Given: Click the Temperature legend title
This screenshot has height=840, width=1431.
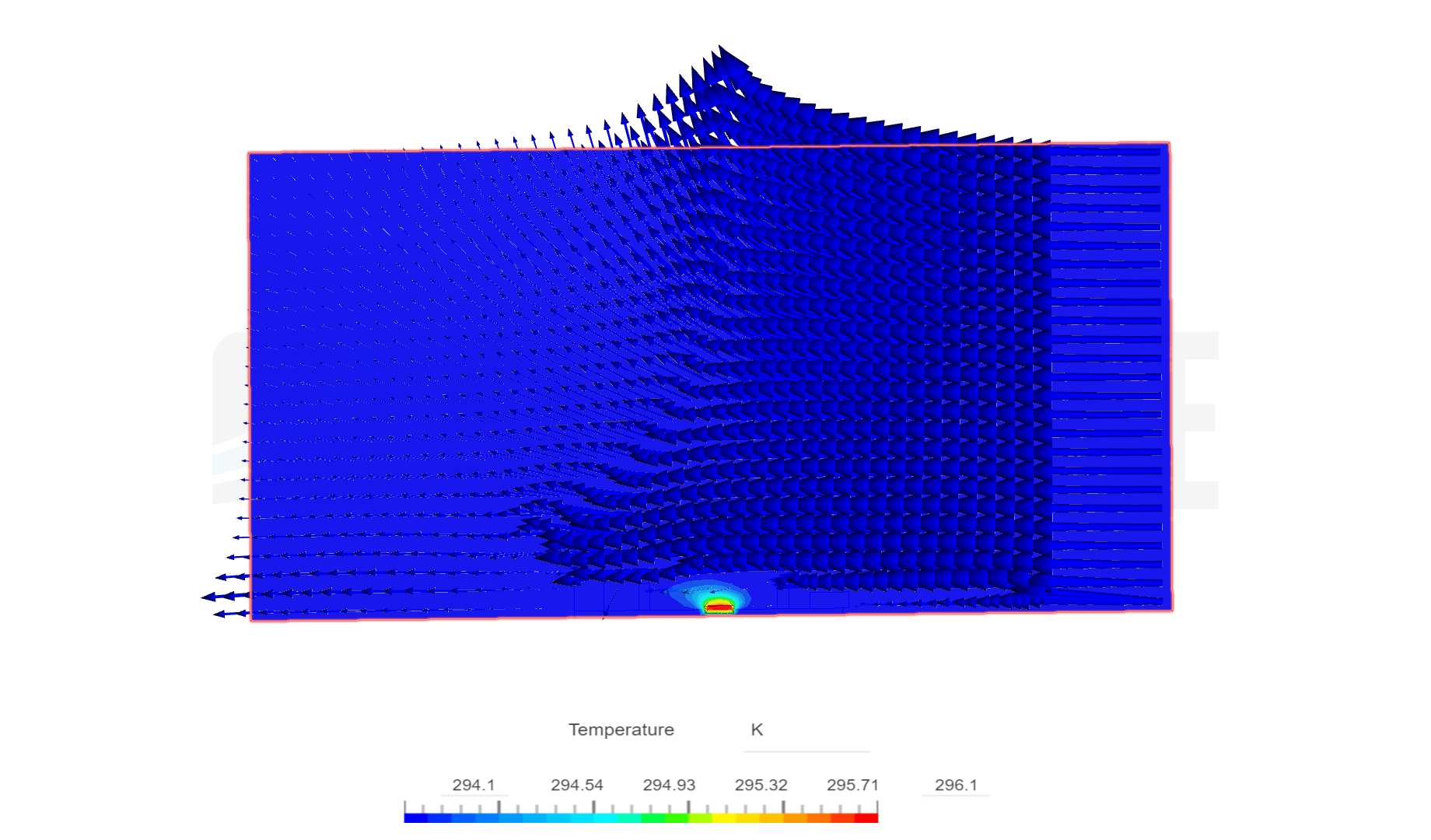Looking at the screenshot, I should click(x=621, y=730).
